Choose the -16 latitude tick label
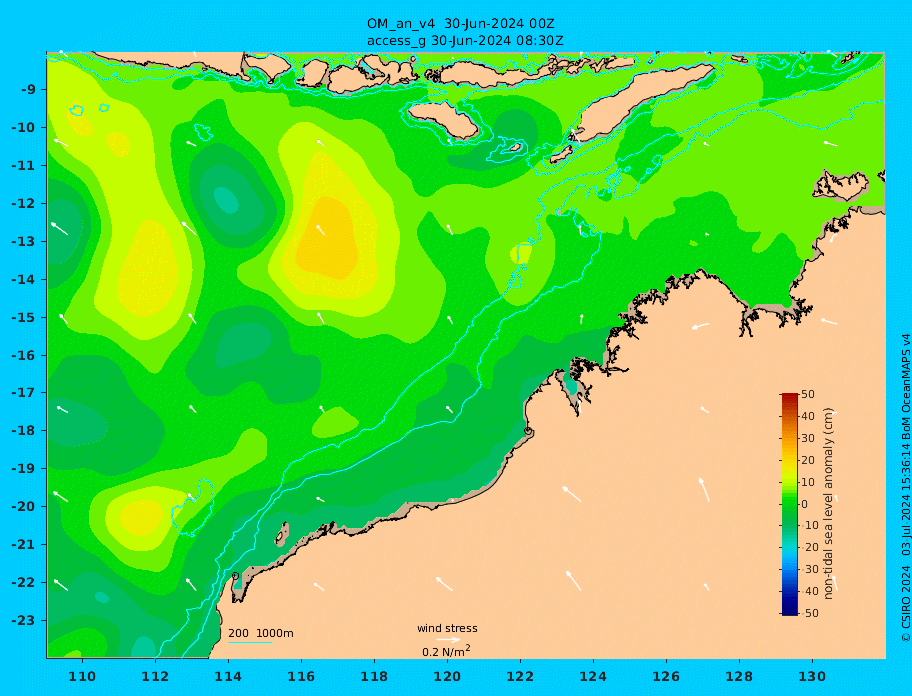This screenshot has height=696, width=912. tap(24, 355)
